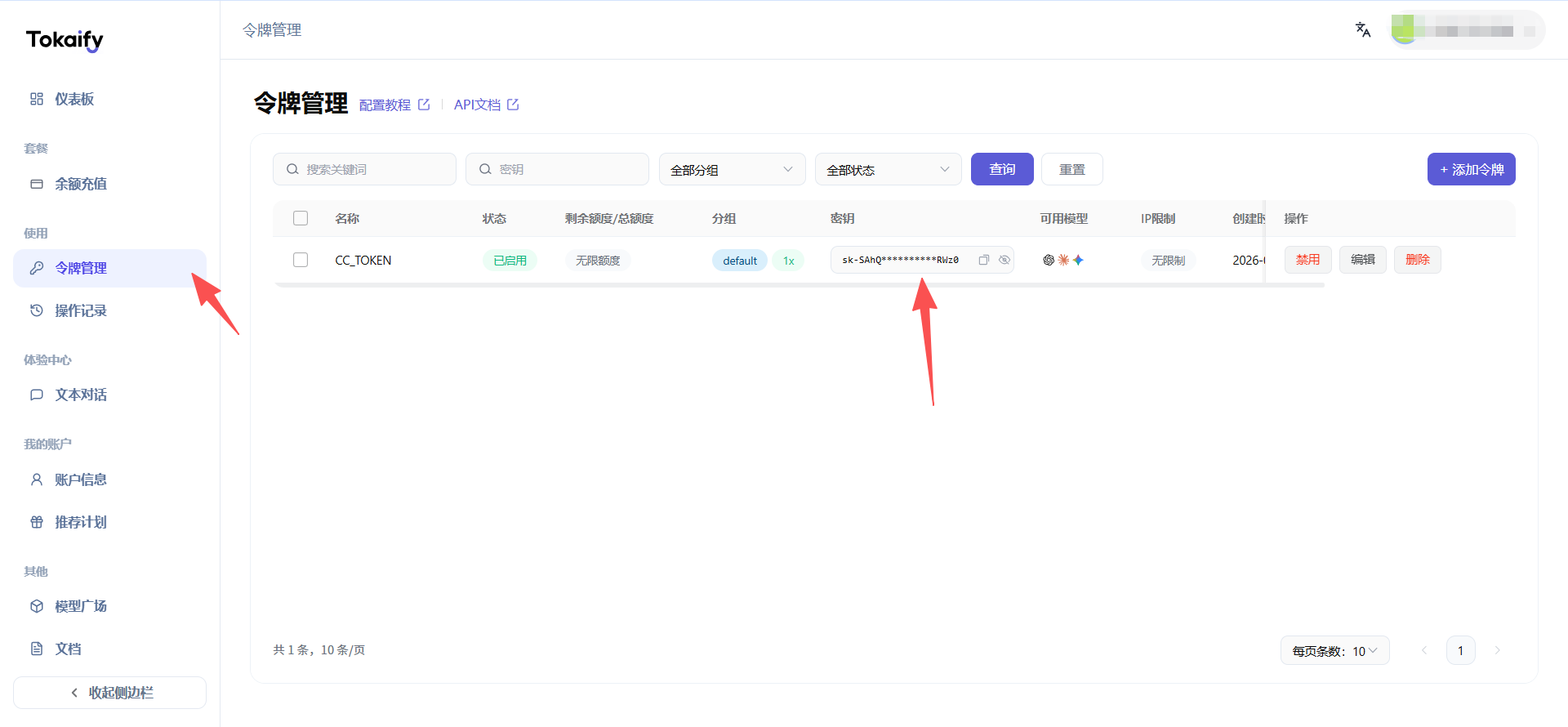Click the Gemini model icon
This screenshot has height=727, width=1568.
[1078, 260]
